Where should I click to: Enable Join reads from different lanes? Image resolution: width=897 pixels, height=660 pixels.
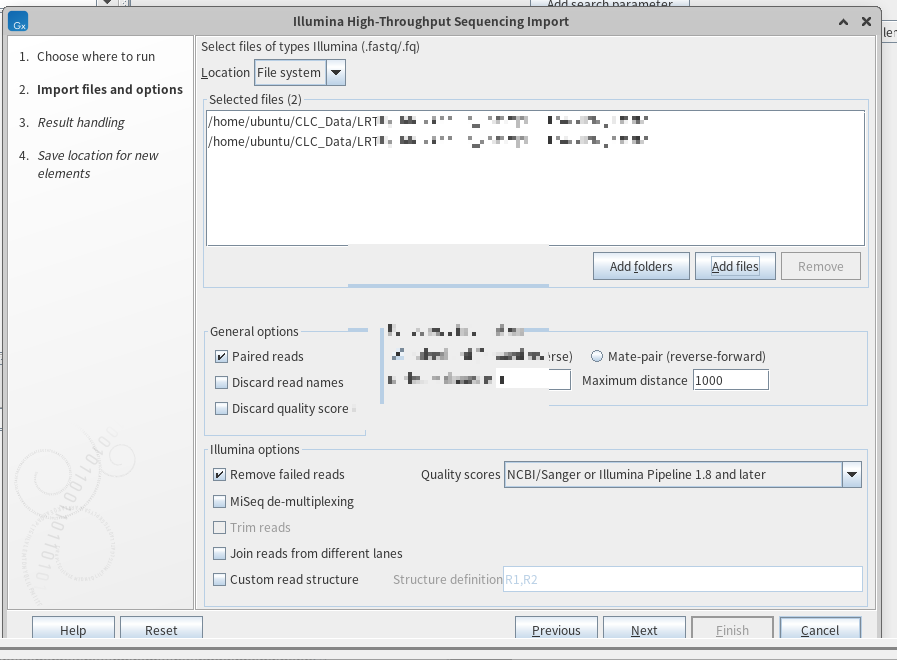tap(219, 554)
